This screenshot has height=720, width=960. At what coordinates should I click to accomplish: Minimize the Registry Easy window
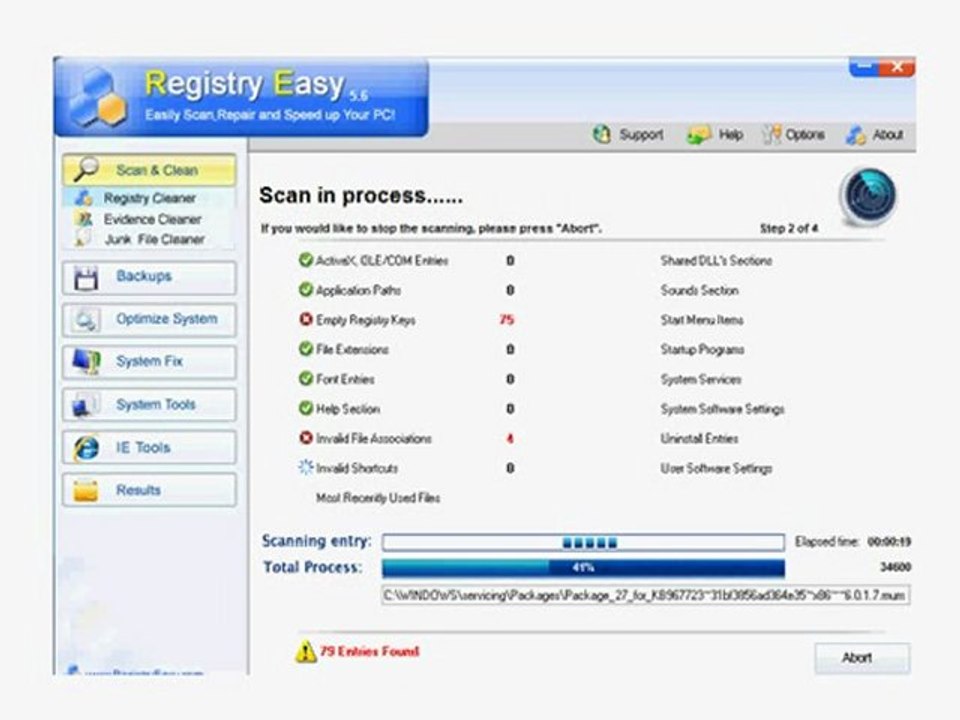(x=864, y=66)
